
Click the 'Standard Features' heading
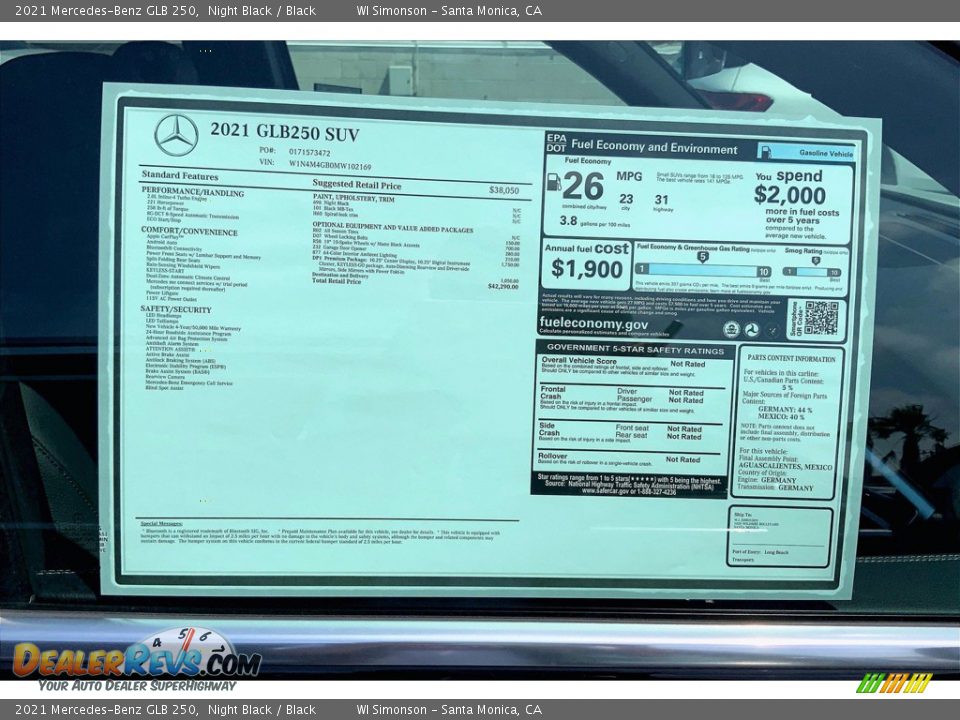180,175
